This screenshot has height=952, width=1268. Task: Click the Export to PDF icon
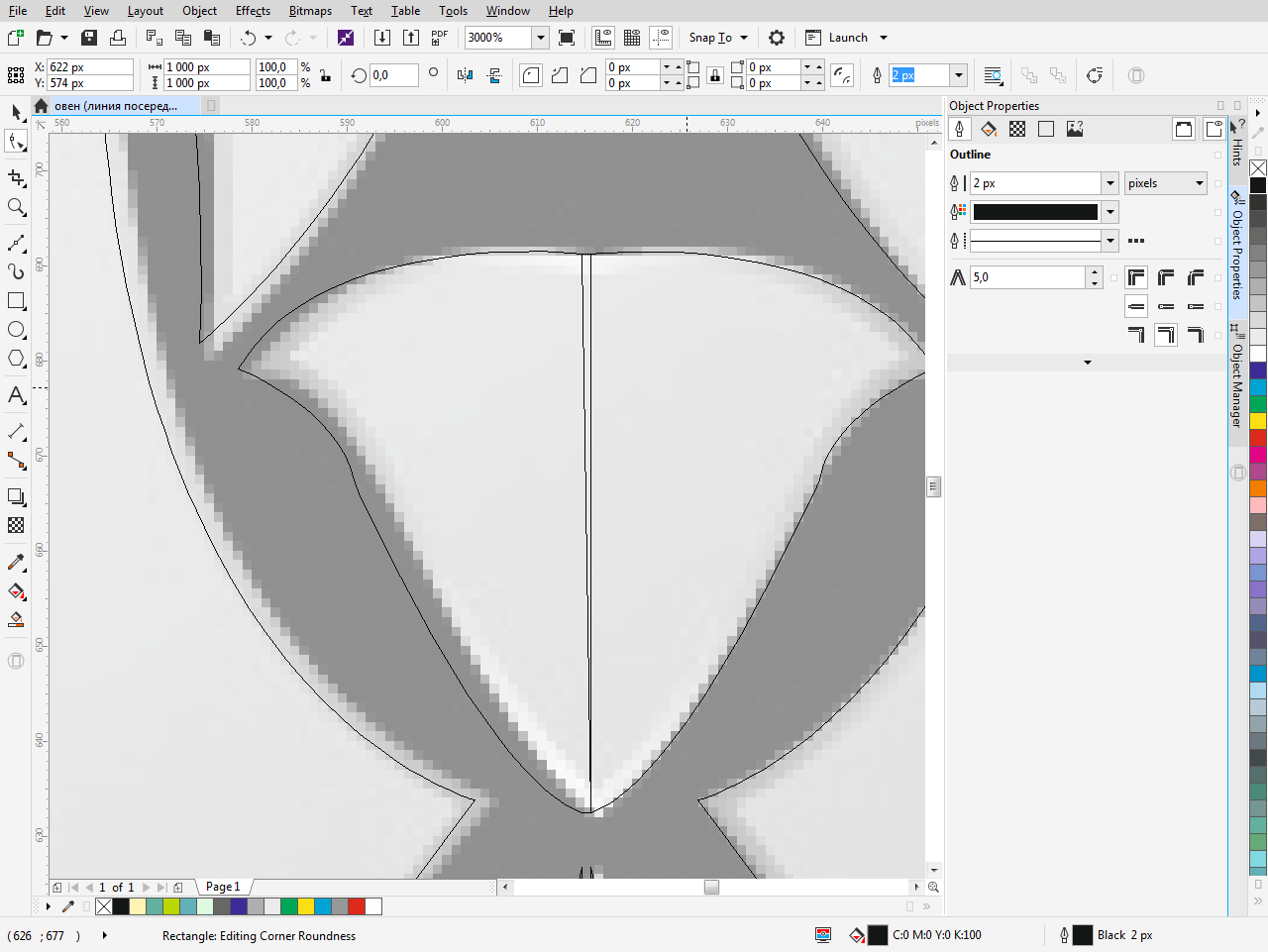[x=440, y=38]
